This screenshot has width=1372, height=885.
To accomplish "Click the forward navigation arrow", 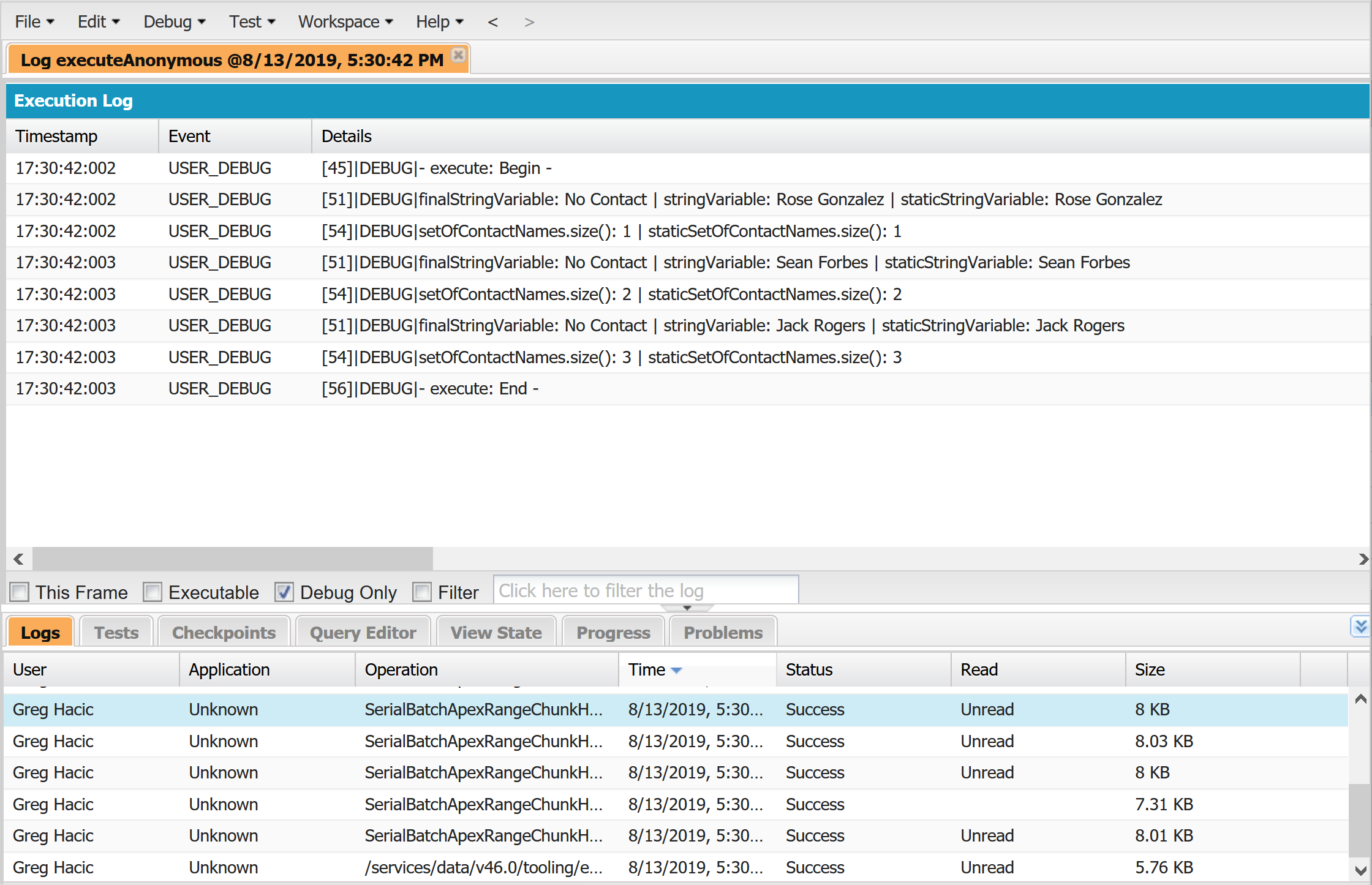I will tap(529, 22).
